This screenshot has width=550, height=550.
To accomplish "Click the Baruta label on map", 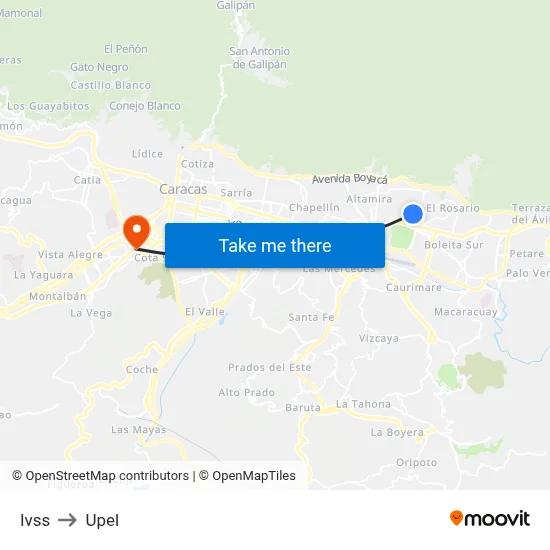I will click(x=303, y=407).
